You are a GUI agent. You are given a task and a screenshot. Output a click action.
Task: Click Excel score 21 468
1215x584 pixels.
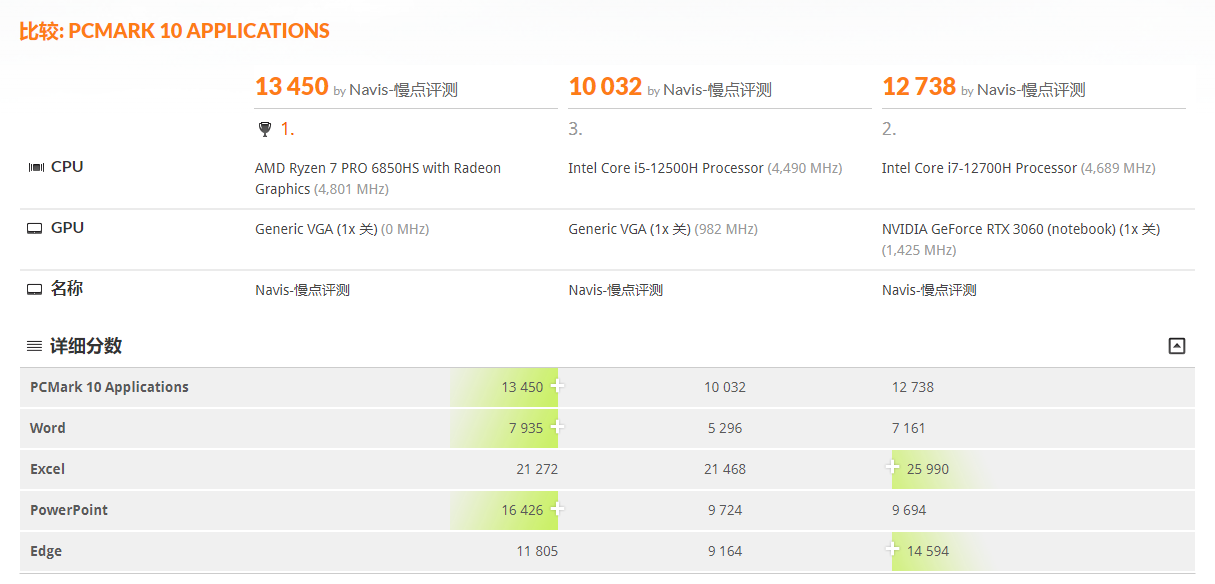pyautogui.click(x=725, y=469)
